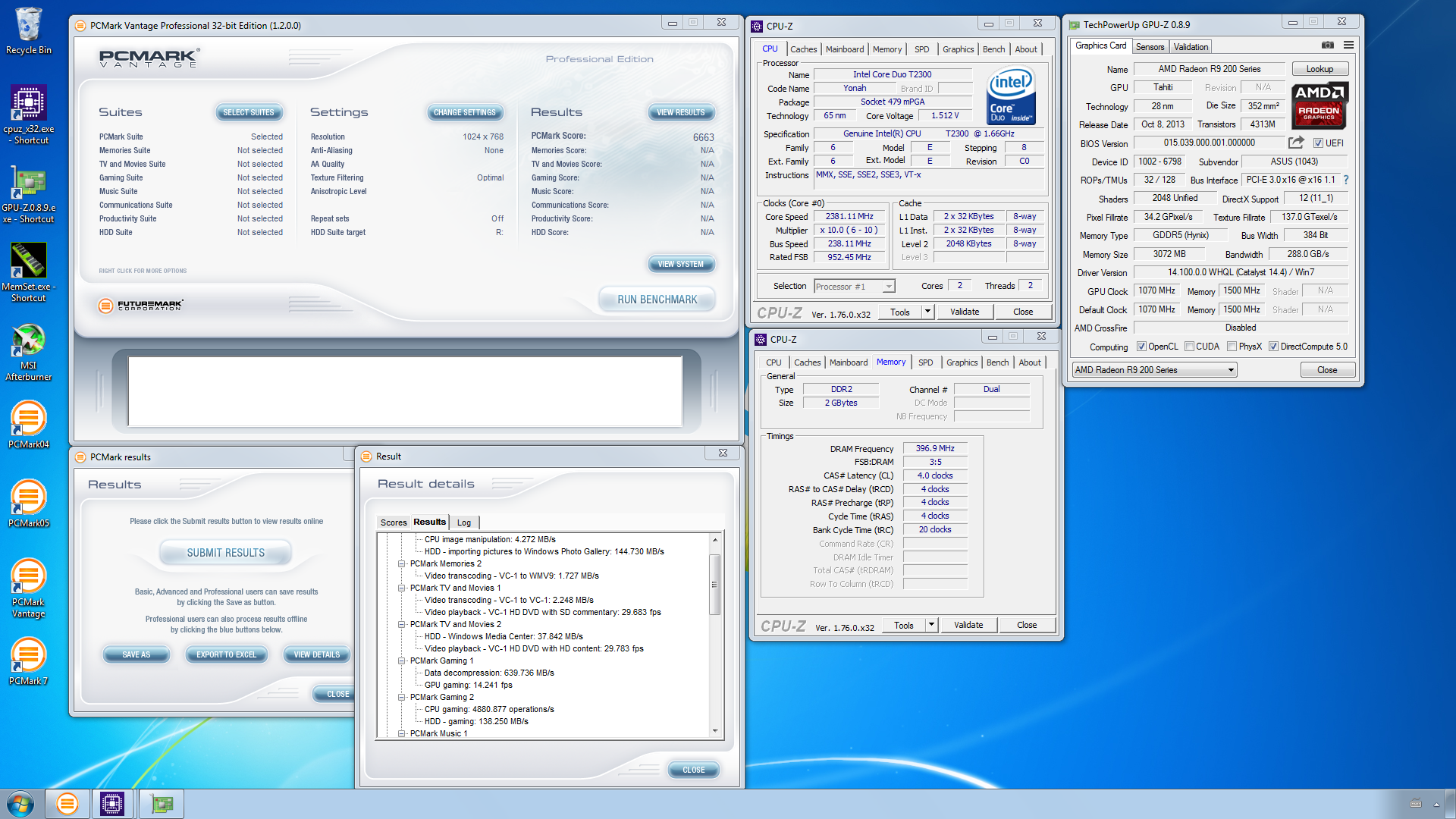Open Validation tab in GPU-Z

coord(1191,47)
